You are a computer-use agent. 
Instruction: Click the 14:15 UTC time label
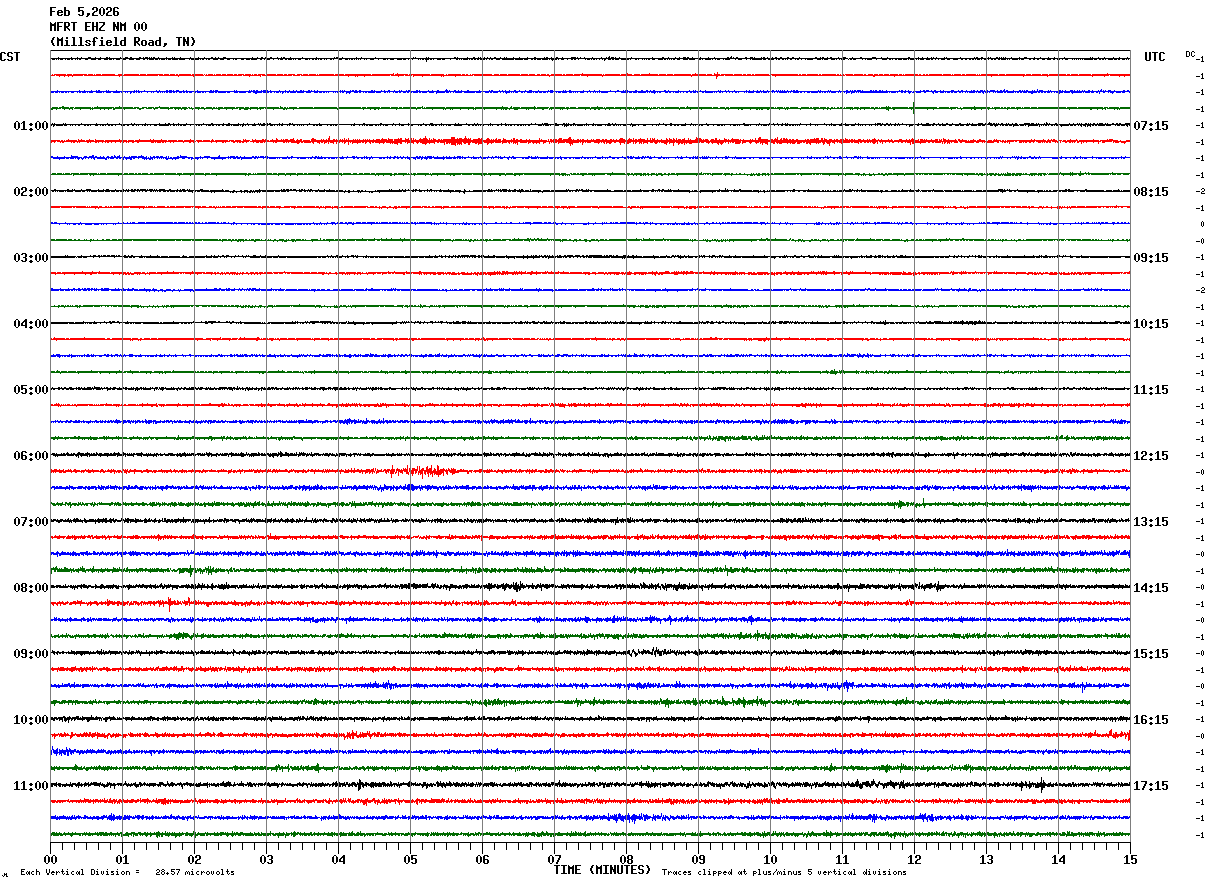click(1151, 588)
